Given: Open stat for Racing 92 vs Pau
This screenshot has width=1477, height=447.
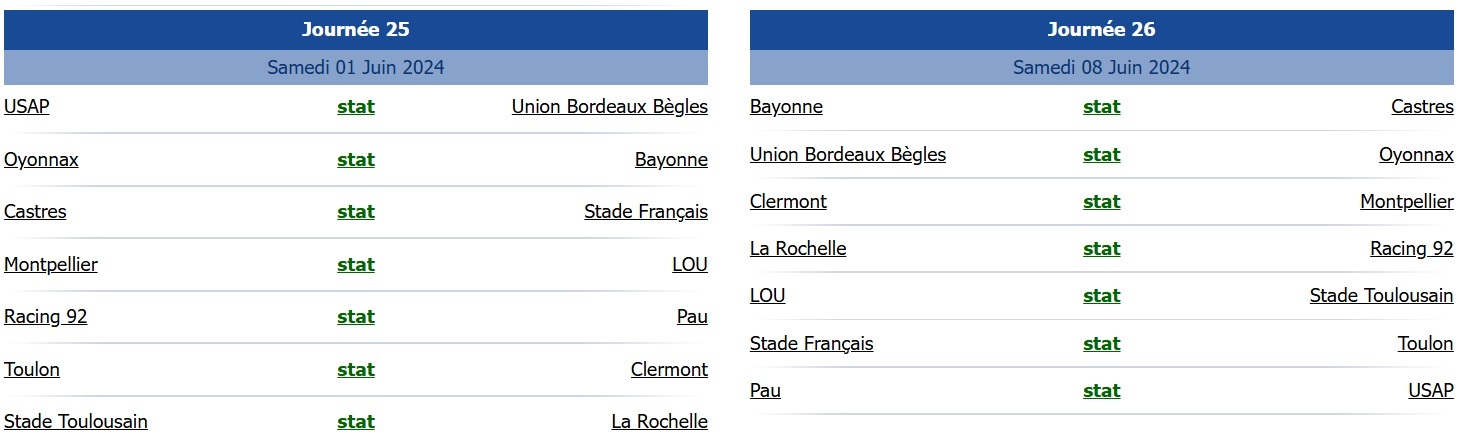Looking at the screenshot, I should (356, 317).
